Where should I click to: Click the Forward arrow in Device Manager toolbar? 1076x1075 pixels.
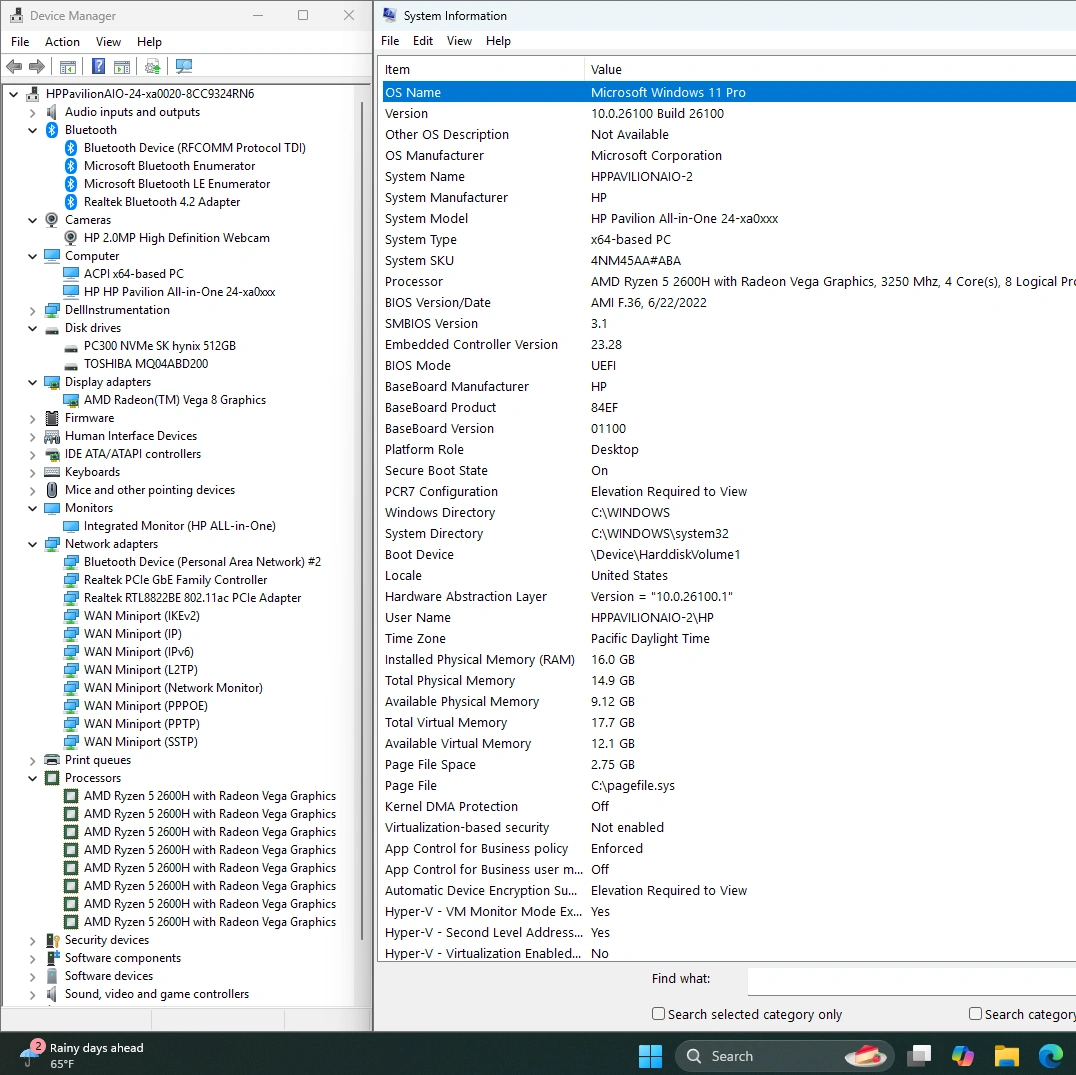[37, 67]
